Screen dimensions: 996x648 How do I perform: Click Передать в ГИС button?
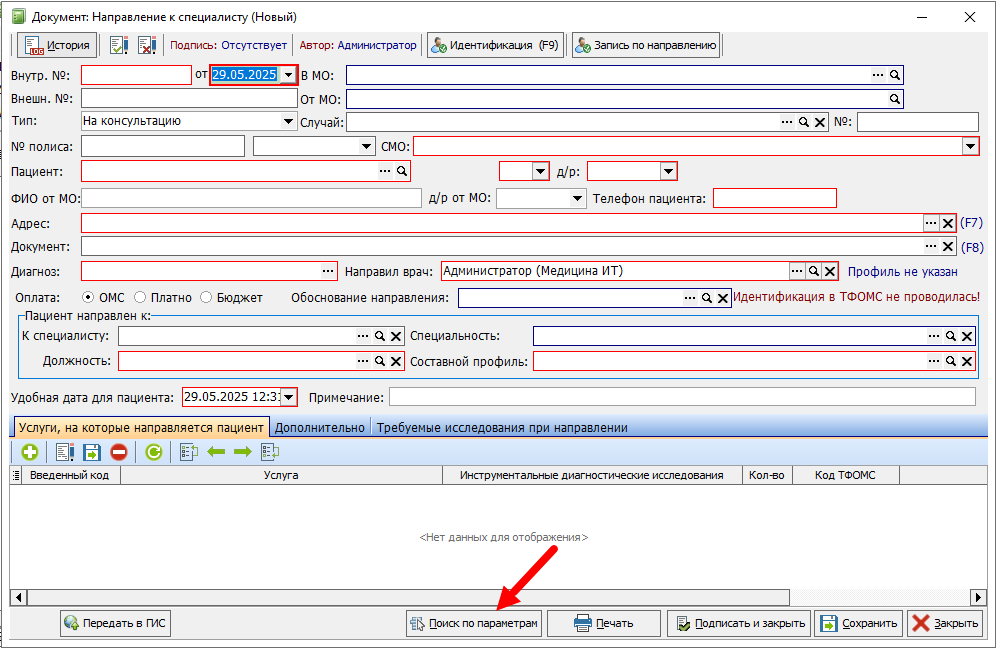[x=116, y=623]
